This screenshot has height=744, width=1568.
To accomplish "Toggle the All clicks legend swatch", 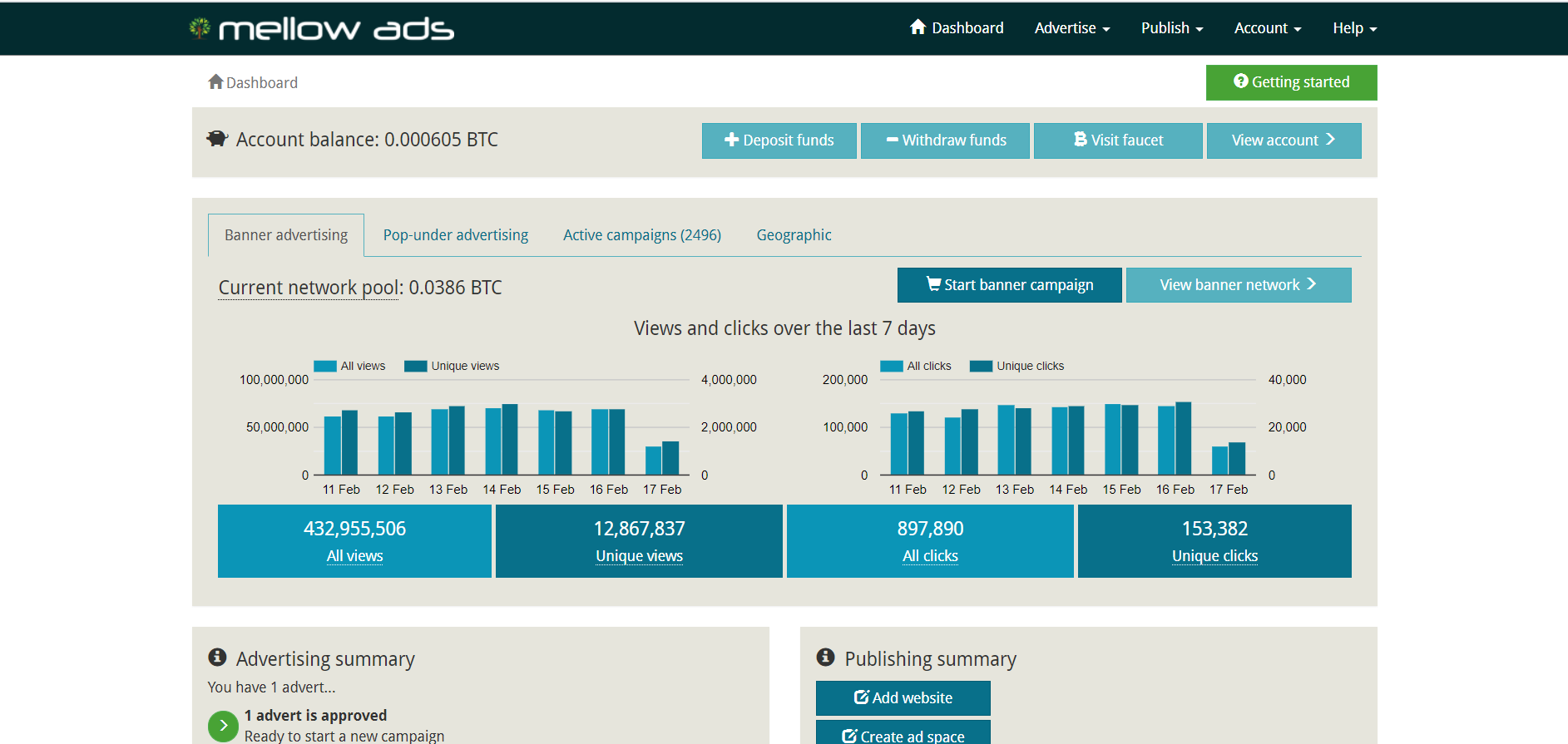I will click(x=892, y=366).
